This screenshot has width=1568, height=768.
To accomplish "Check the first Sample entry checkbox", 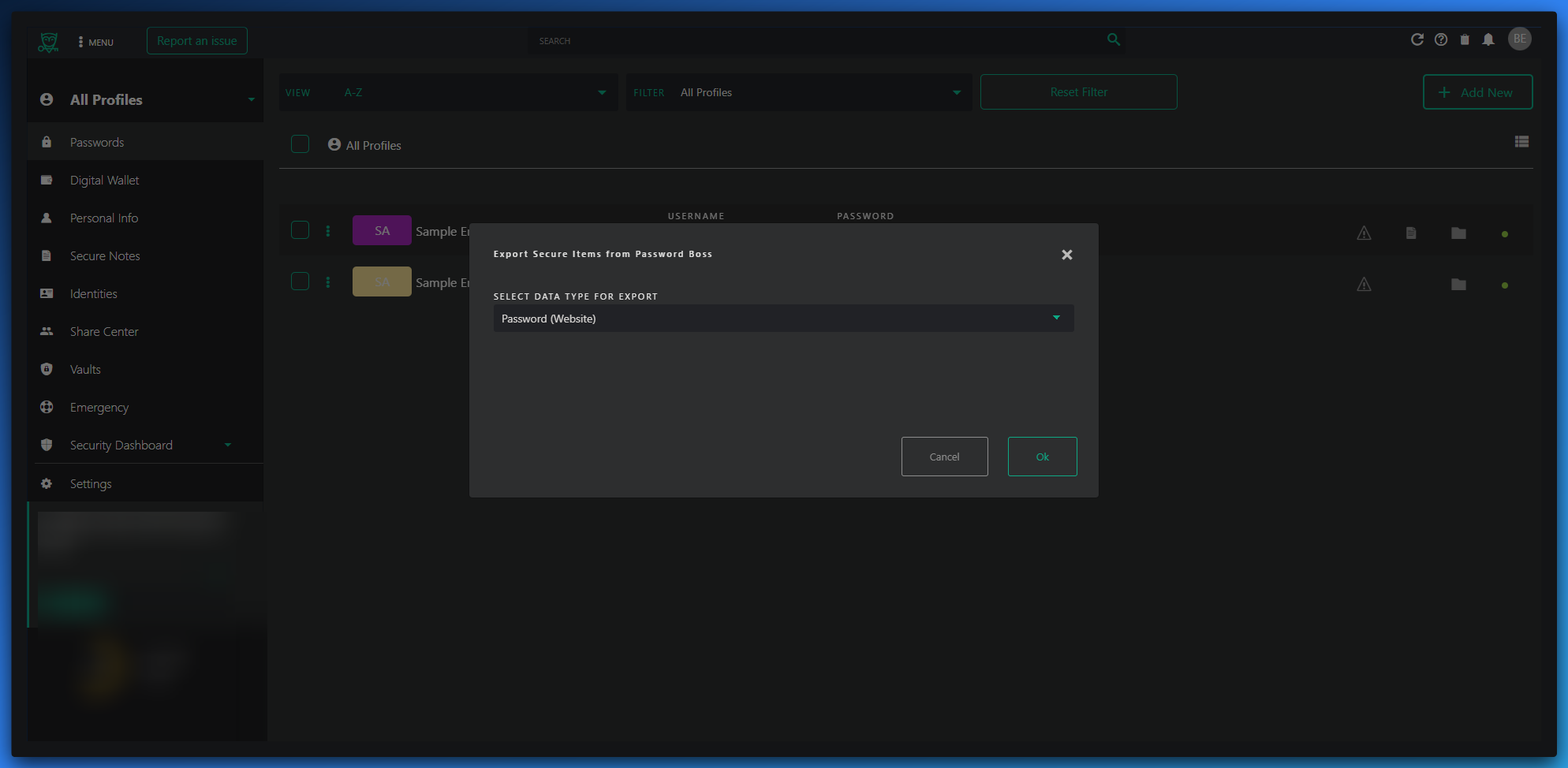I will coord(300,230).
